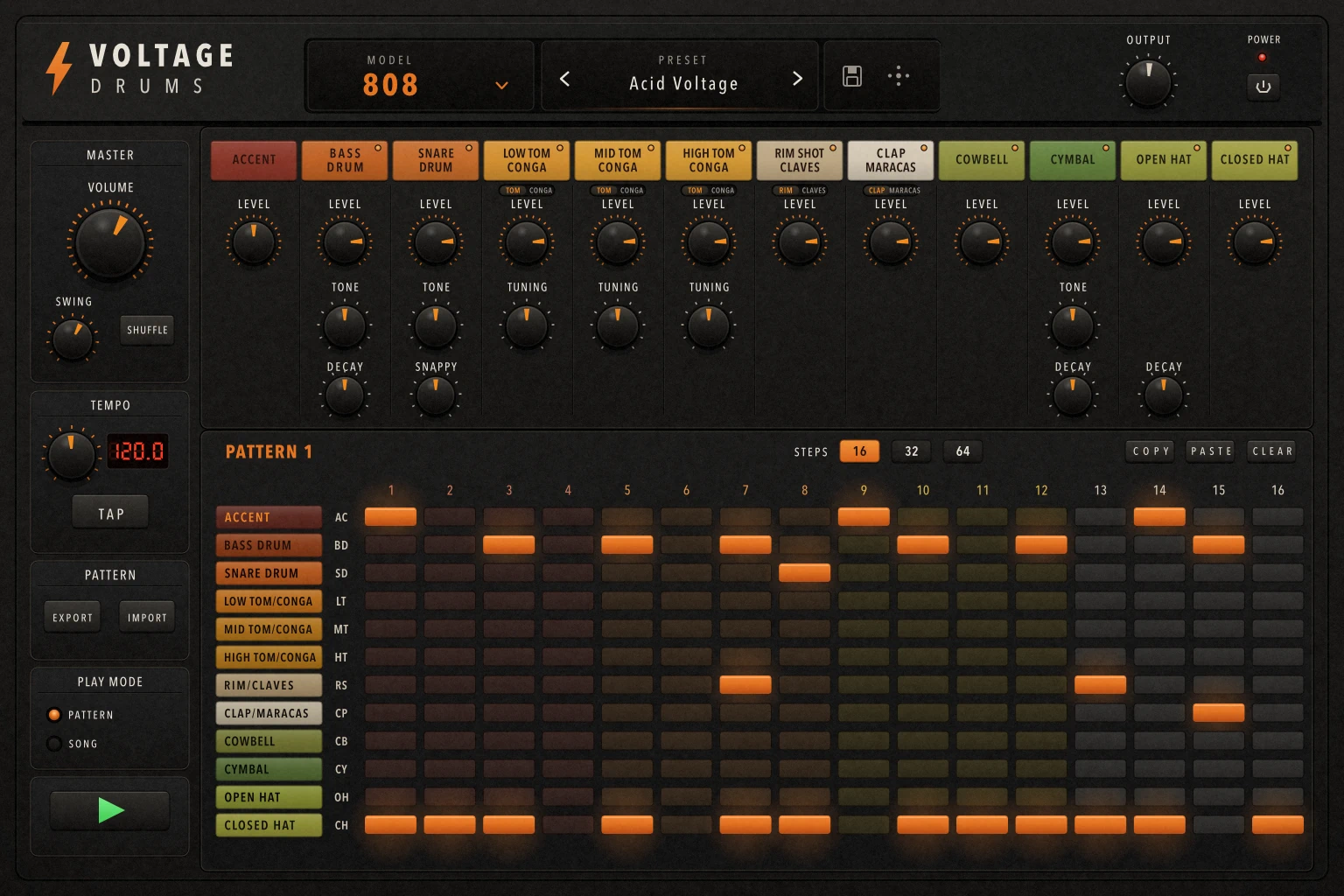The width and height of the screenshot is (1344, 896).
Task: Toggle the Rim/Claves switch
Action: (x=801, y=190)
